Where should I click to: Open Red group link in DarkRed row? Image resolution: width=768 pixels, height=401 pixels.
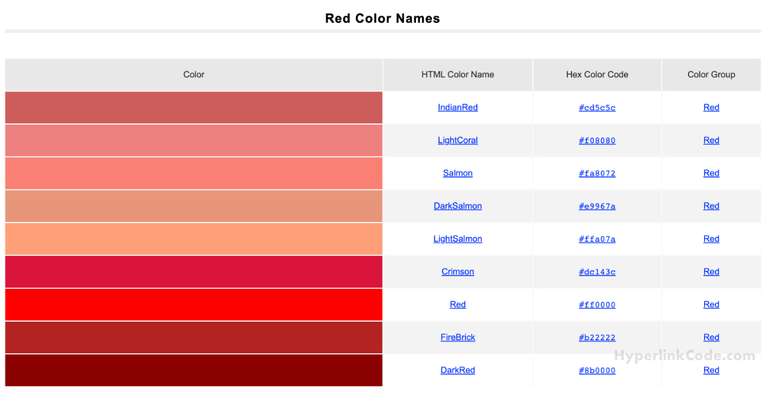(711, 370)
